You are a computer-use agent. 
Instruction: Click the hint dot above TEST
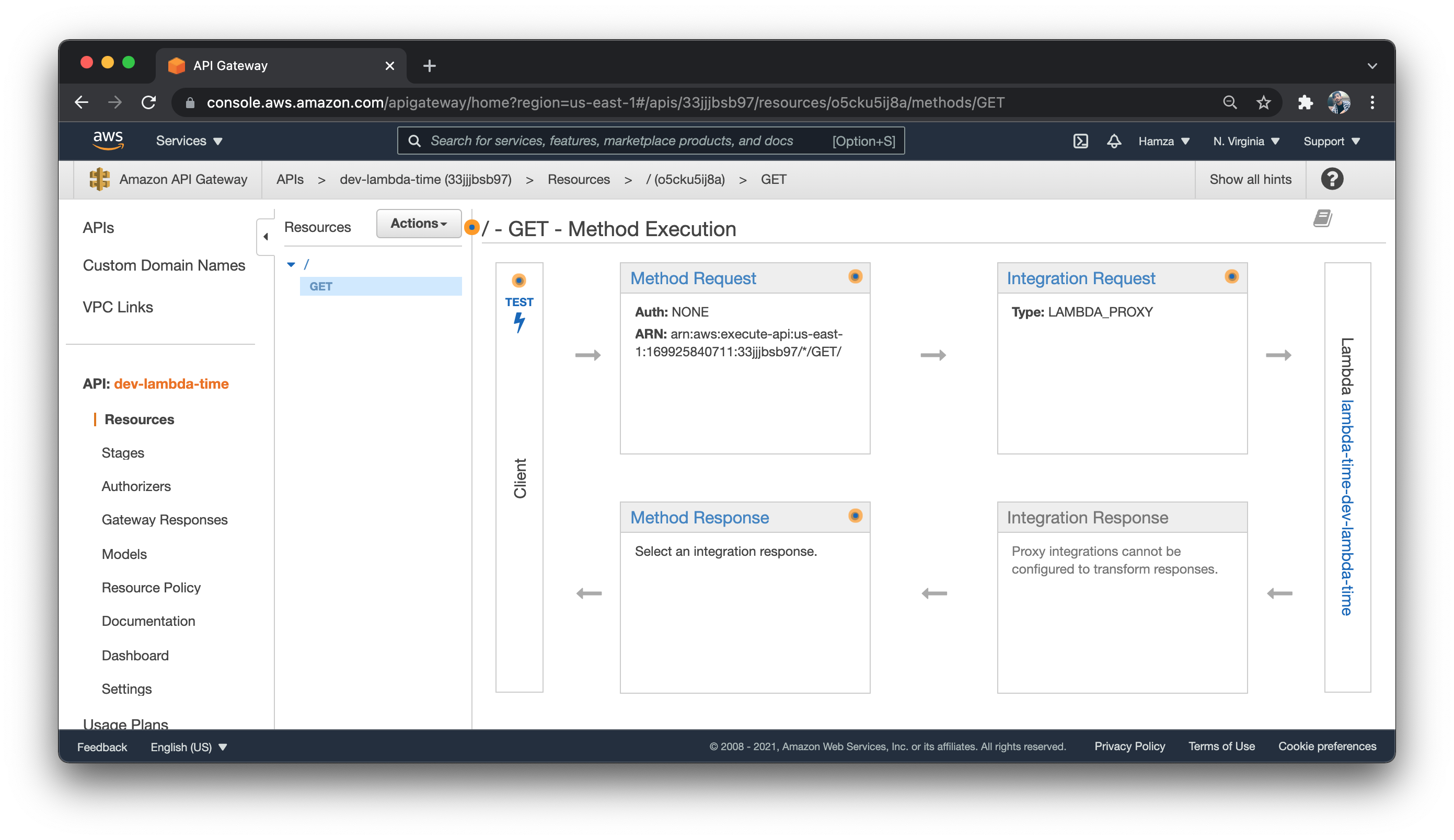click(518, 281)
